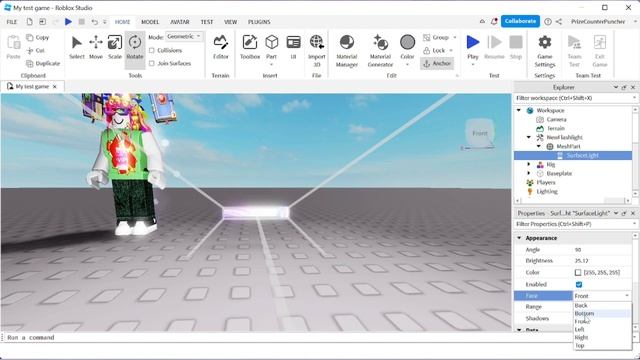Screen dimensions: 640x360
Task: Open the Terrain Editor
Action: [x=220, y=47]
